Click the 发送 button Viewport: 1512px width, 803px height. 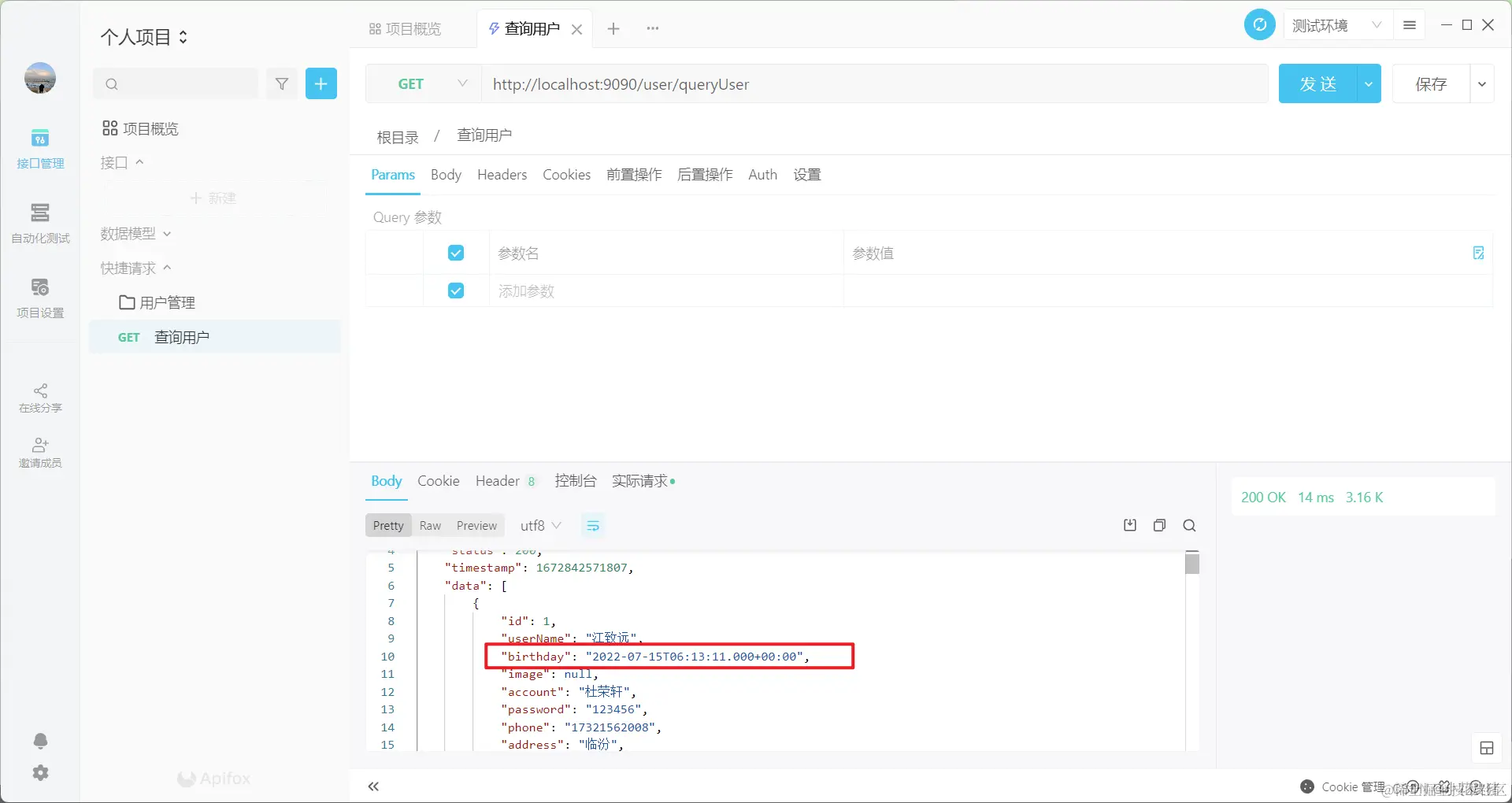point(1317,83)
